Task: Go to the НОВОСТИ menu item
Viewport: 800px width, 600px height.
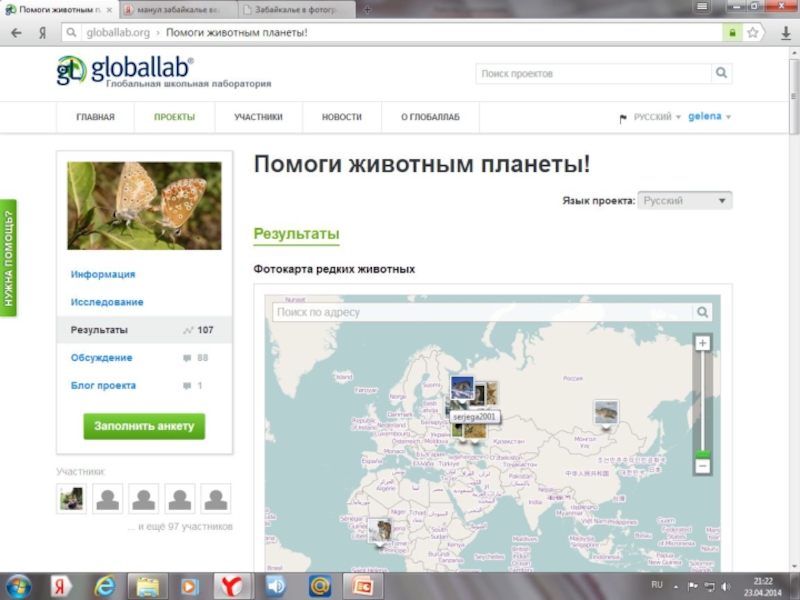Action: 341,117
